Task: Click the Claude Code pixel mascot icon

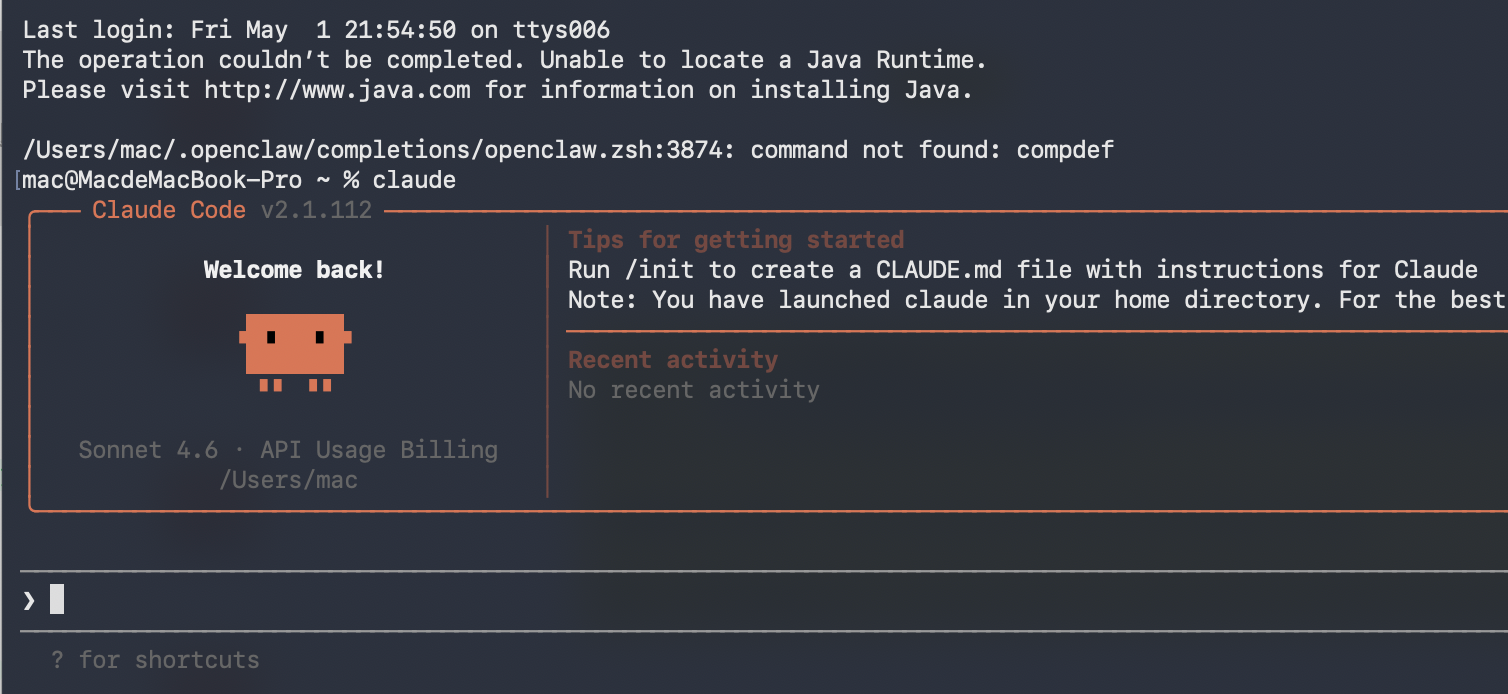Action: [x=295, y=352]
